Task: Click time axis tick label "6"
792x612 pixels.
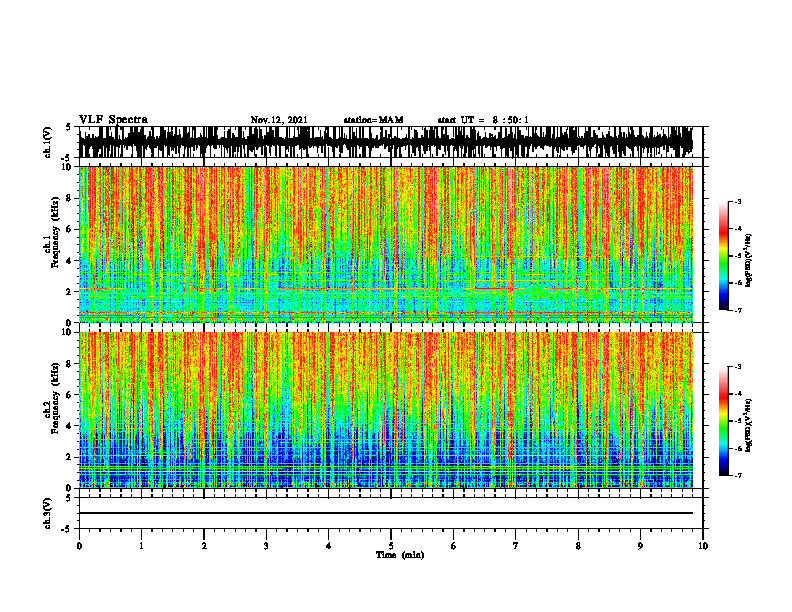Action: tap(454, 546)
